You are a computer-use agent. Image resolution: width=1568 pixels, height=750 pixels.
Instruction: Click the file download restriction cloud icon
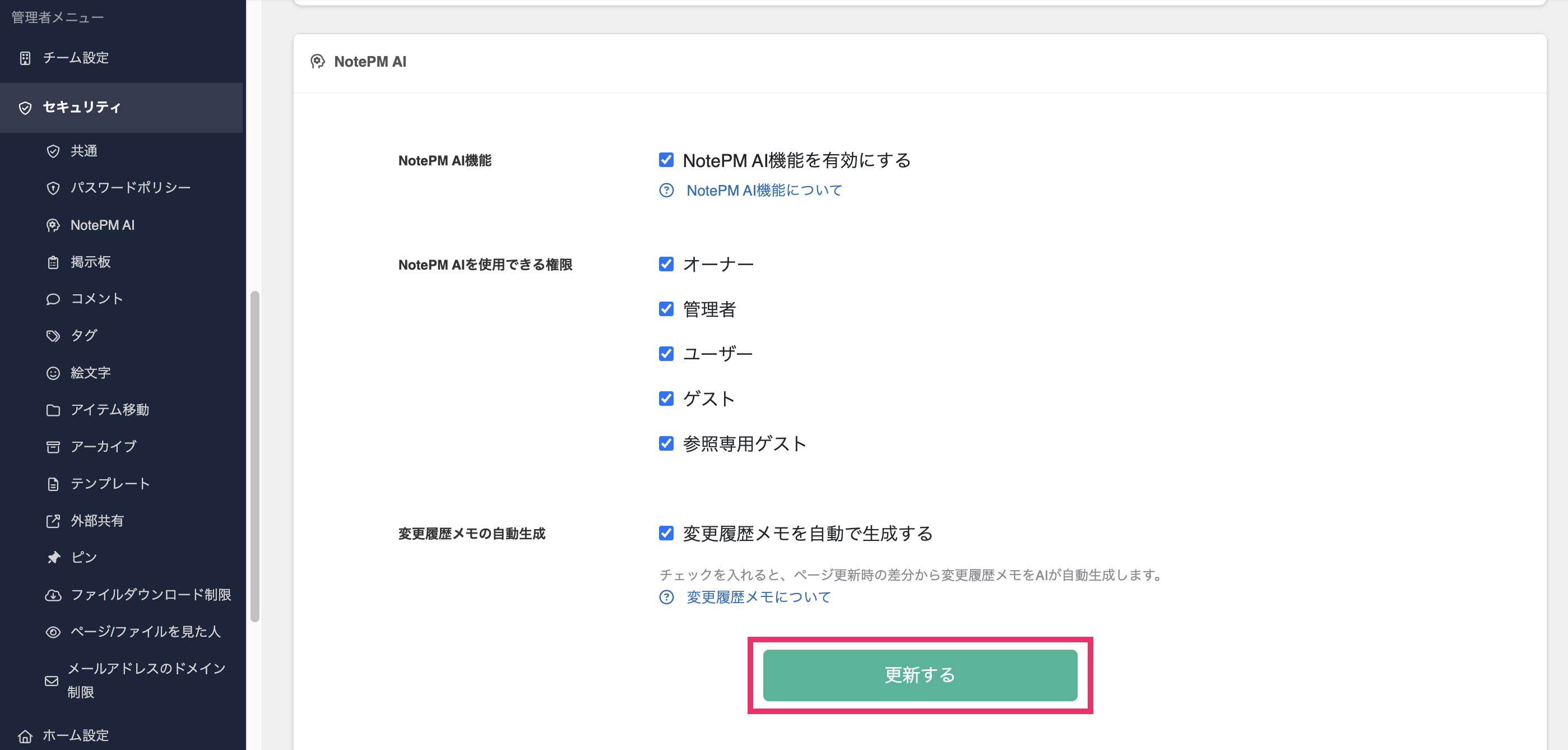(53, 595)
